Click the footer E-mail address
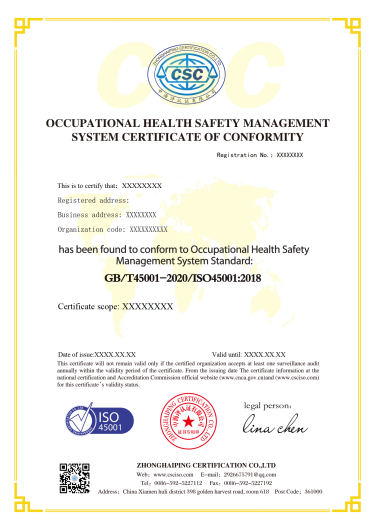Image resolution: width=375 pixels, height=530 pixels. pyautogui.click(x=250, y=475)
